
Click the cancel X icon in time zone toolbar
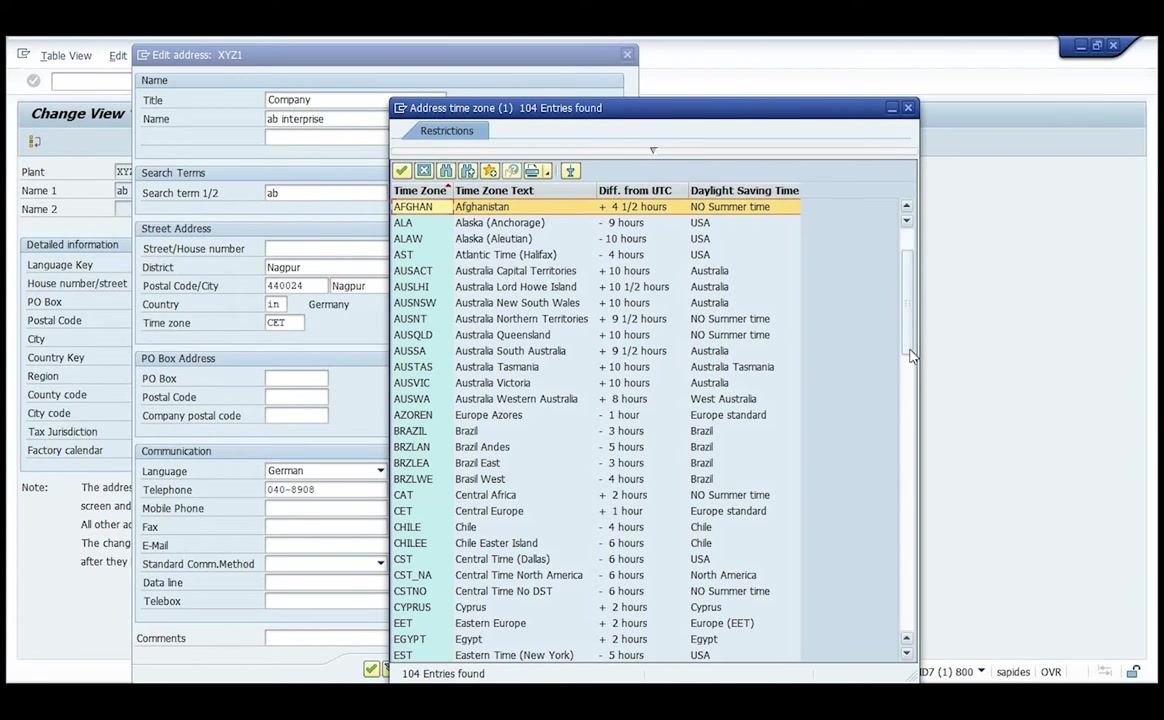click(x=424, y=171)
